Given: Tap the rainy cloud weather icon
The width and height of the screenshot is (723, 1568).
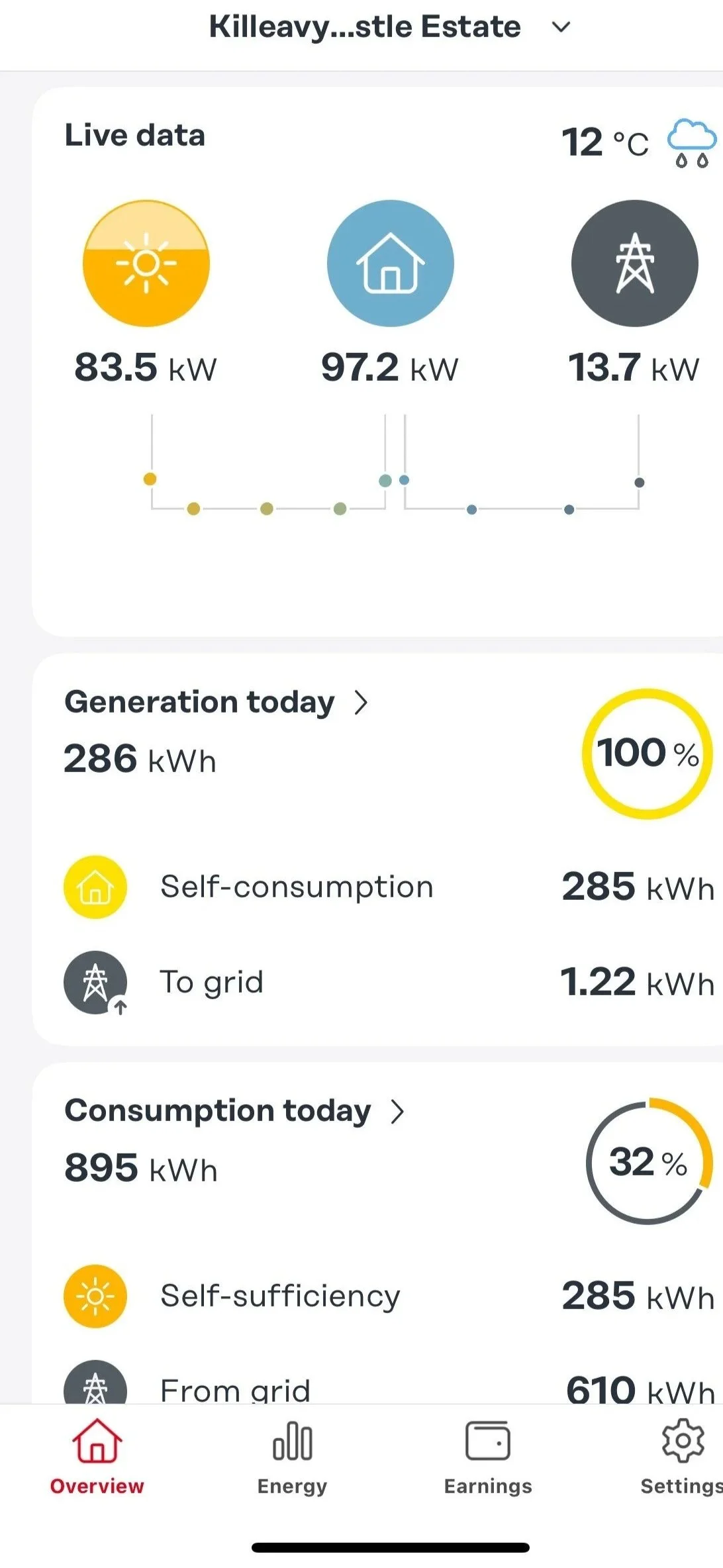Looking at the screenshot, I should tap(691, 143).
